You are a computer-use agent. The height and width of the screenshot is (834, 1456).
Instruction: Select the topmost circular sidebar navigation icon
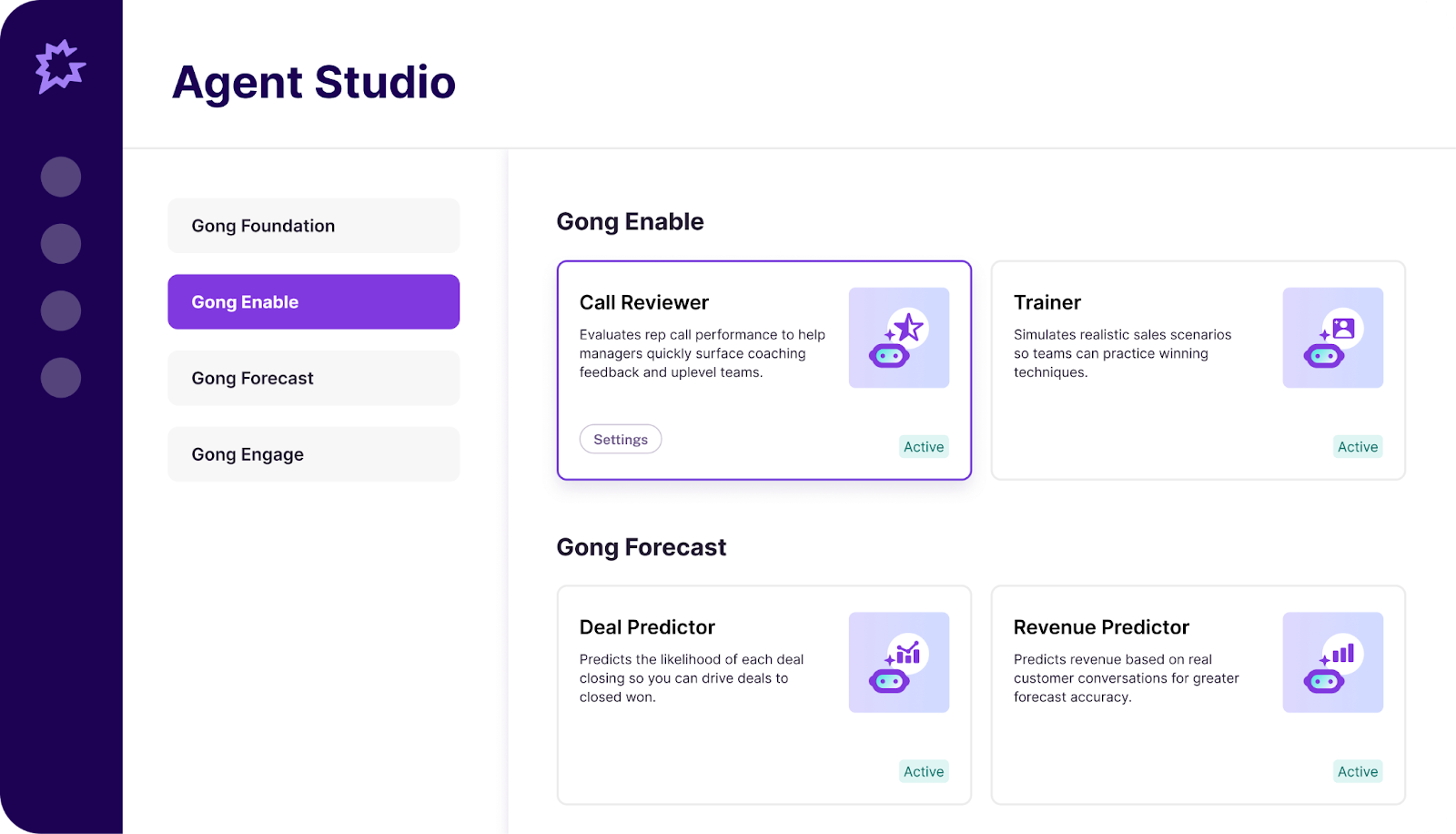coord(60,177)
